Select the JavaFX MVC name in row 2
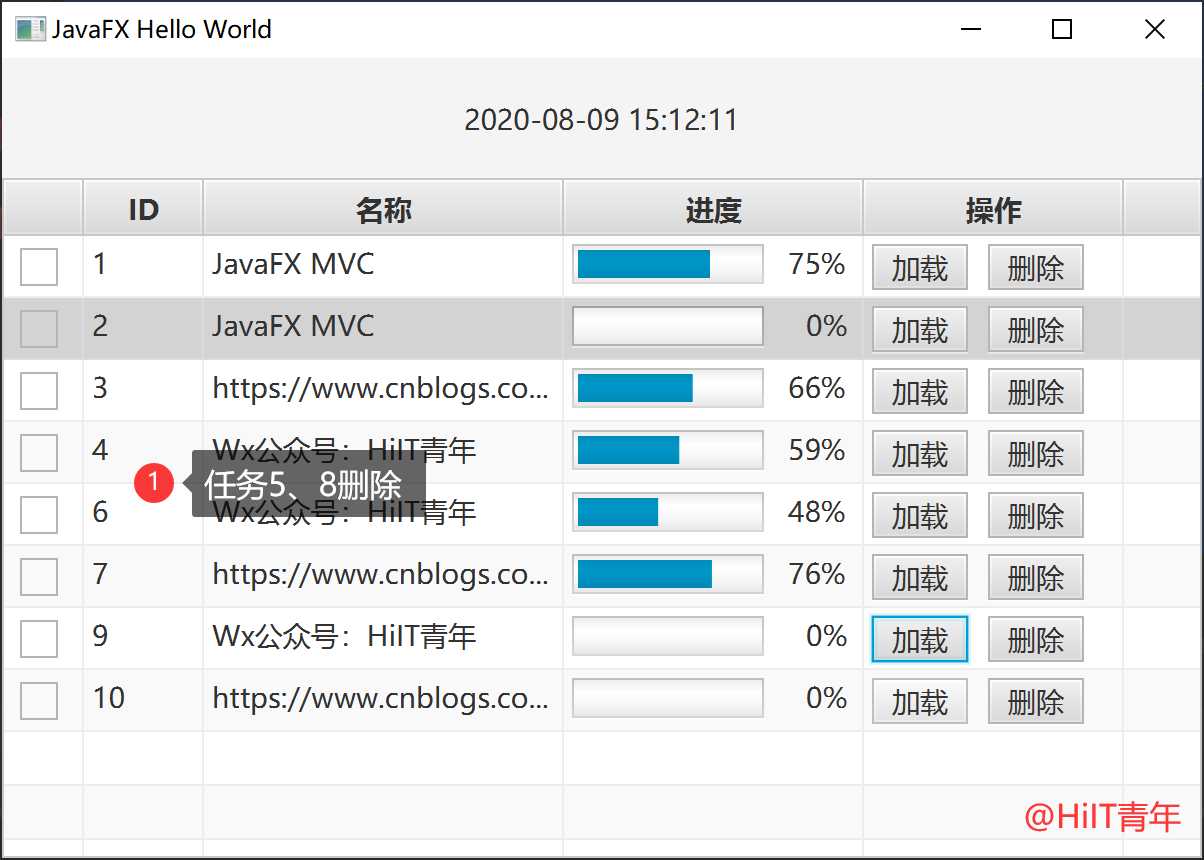This screenshot has height=860, width=1204. point(293,326)
